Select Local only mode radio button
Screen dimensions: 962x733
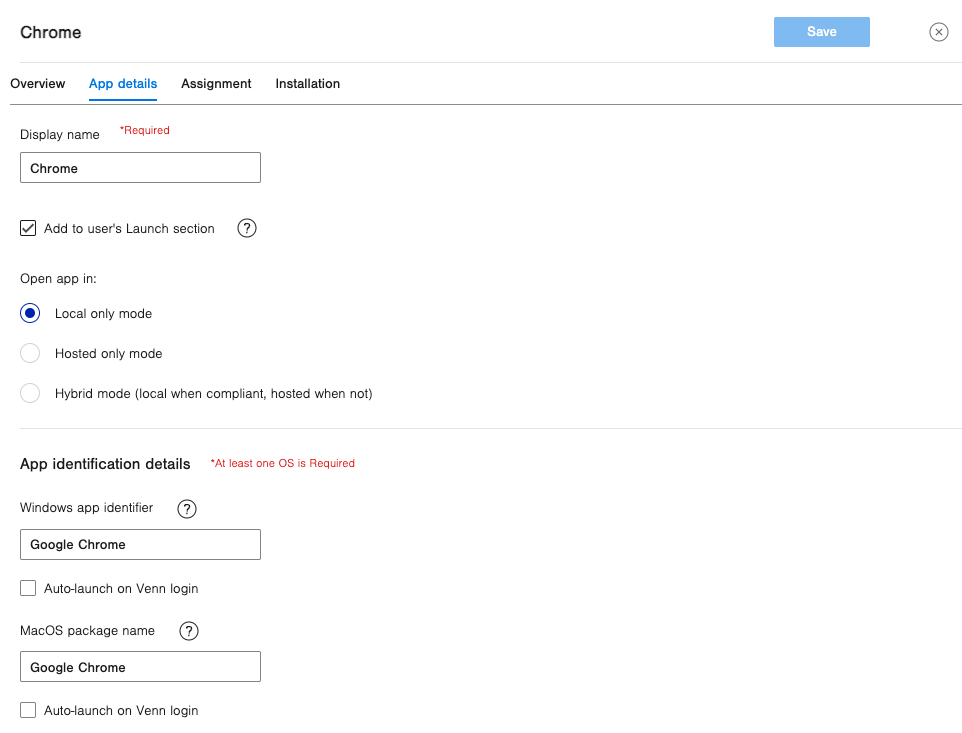pyautogui.click(x=30, y=313)
